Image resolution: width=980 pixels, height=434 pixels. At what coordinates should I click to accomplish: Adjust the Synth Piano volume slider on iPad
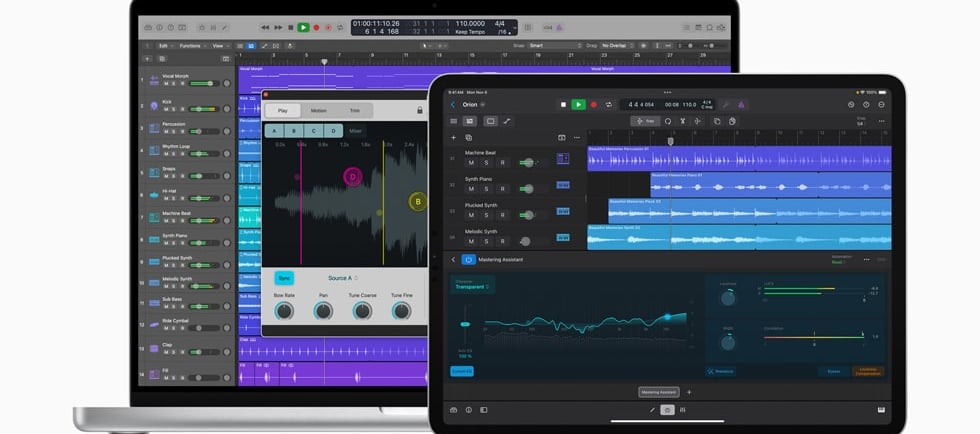[x=528, y=189]
